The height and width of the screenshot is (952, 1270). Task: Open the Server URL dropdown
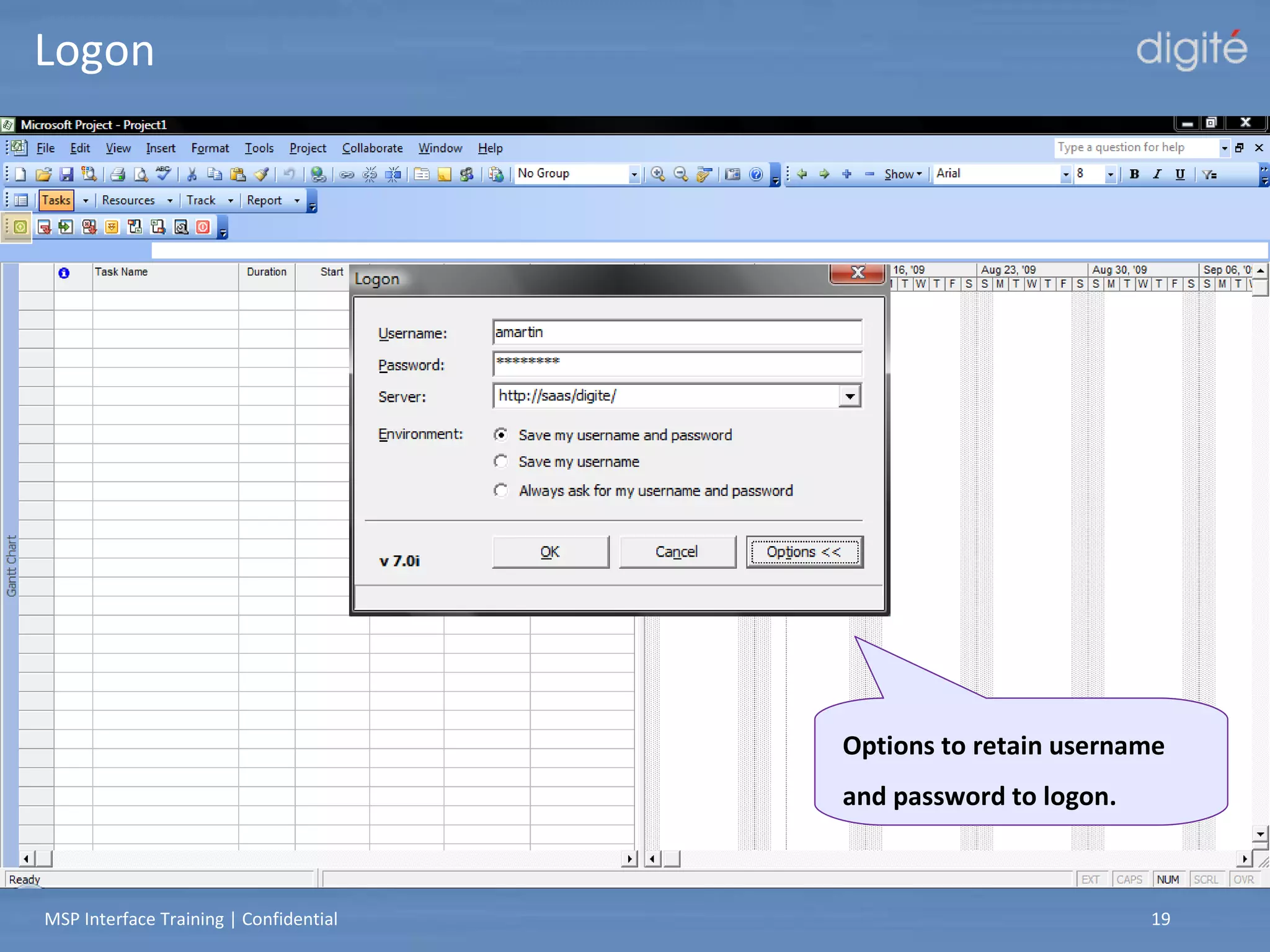click(x=850, y=396)
